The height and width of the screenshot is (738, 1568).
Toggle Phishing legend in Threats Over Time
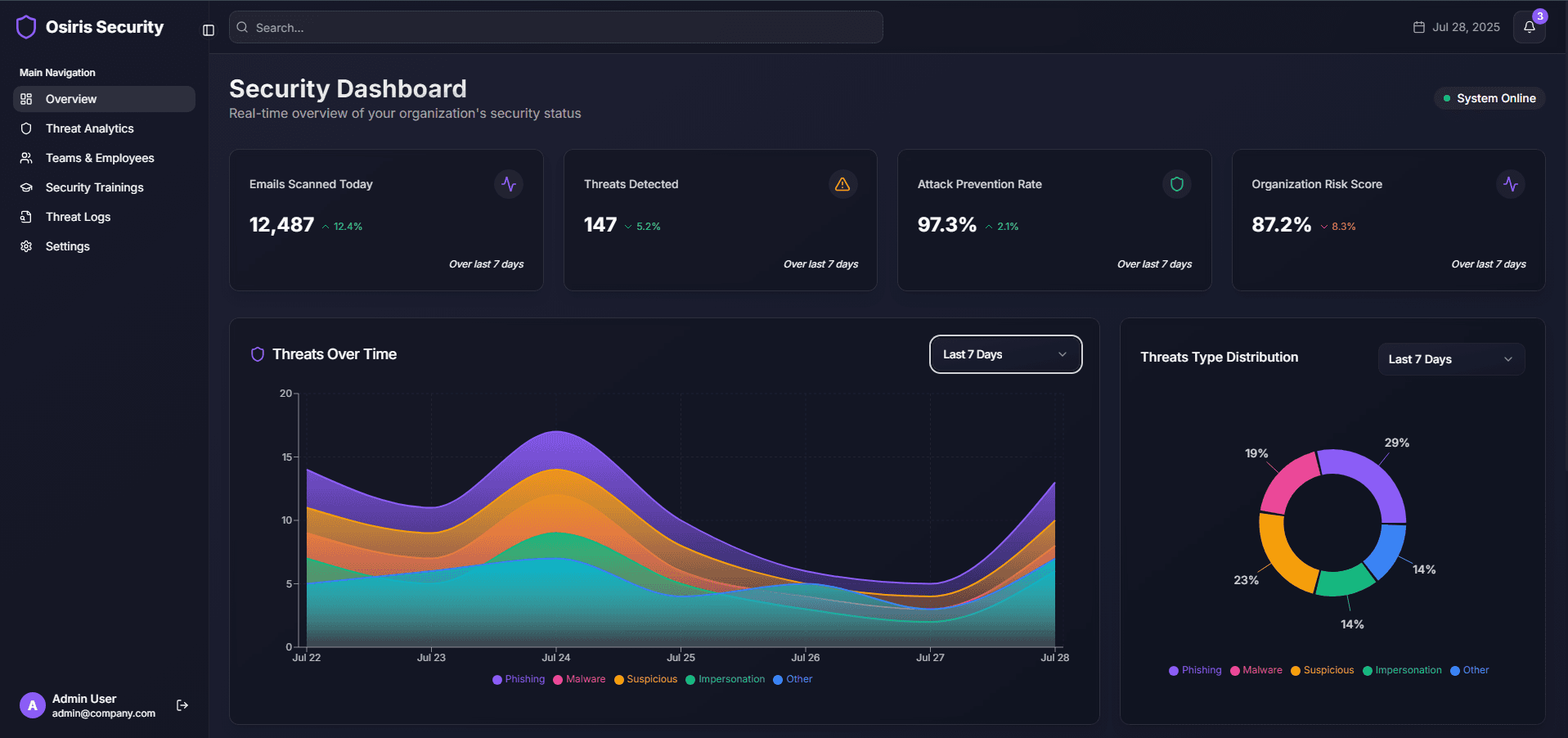tap(519, 679)
